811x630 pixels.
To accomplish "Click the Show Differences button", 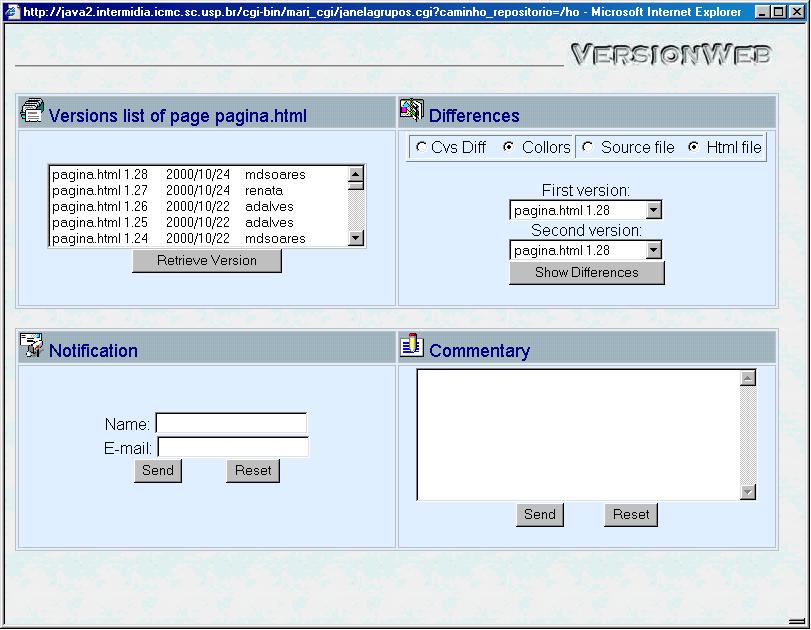I will point(586,272).
